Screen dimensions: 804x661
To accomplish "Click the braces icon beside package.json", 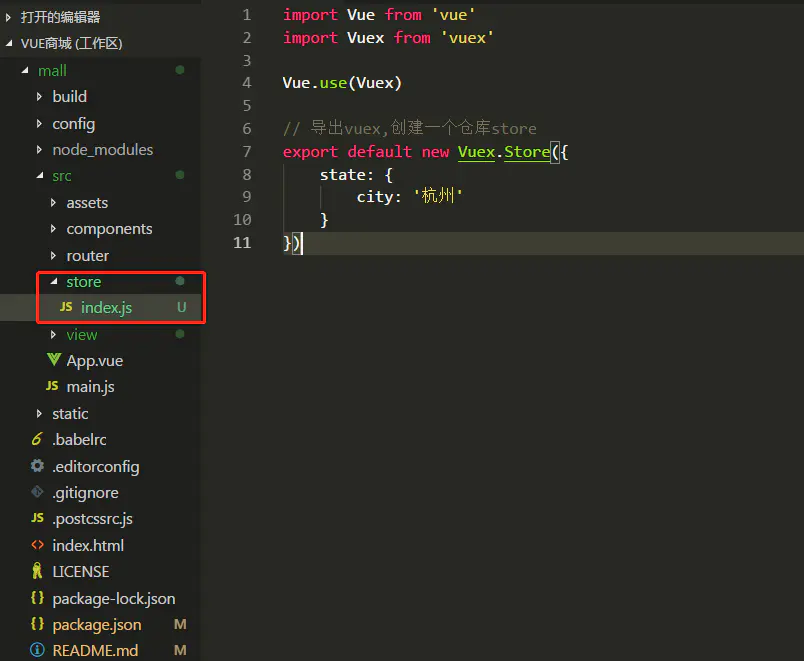I will click(x=37, y=624).
